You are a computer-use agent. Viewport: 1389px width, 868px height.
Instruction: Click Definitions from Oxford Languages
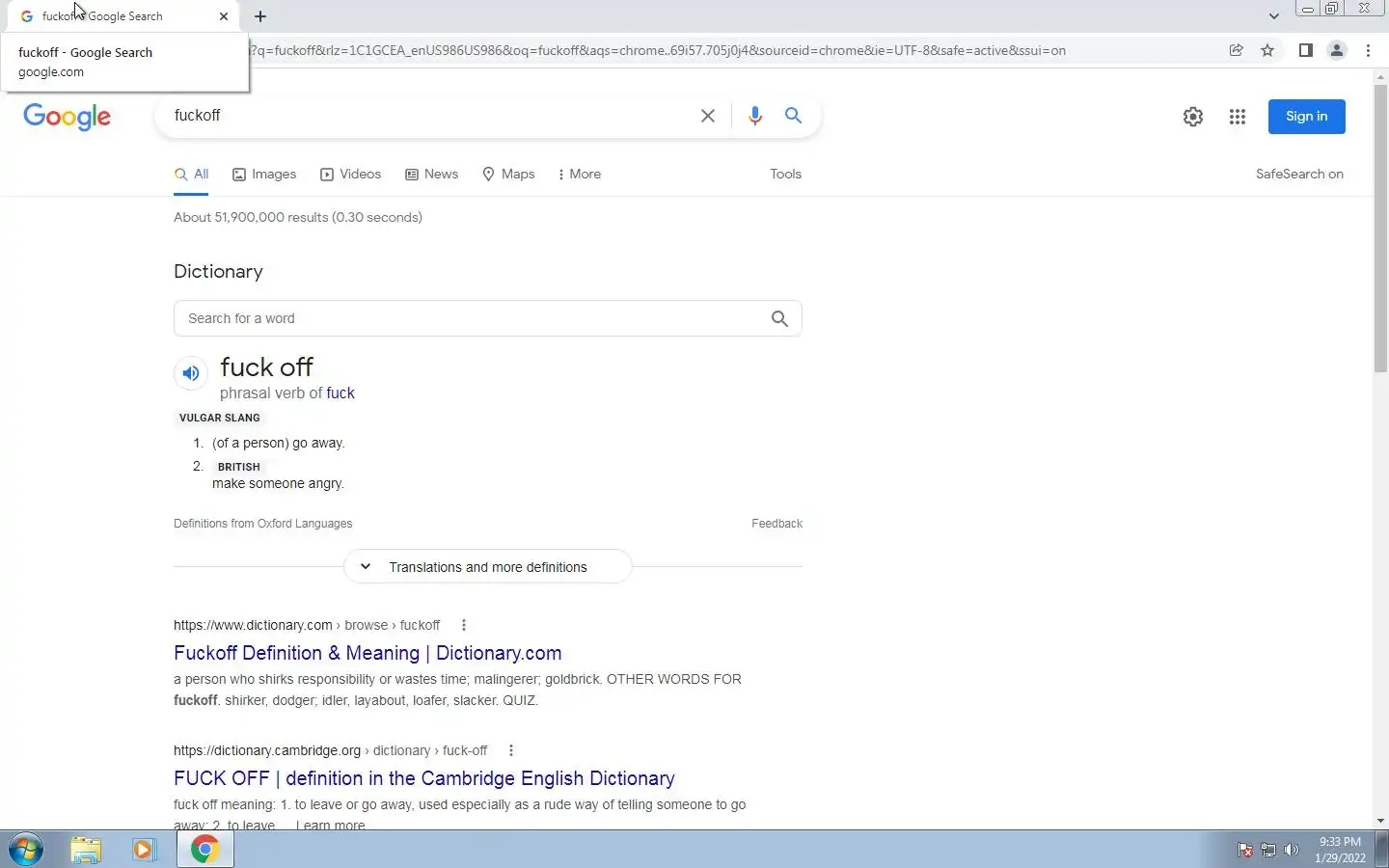(x=262, y=524)
